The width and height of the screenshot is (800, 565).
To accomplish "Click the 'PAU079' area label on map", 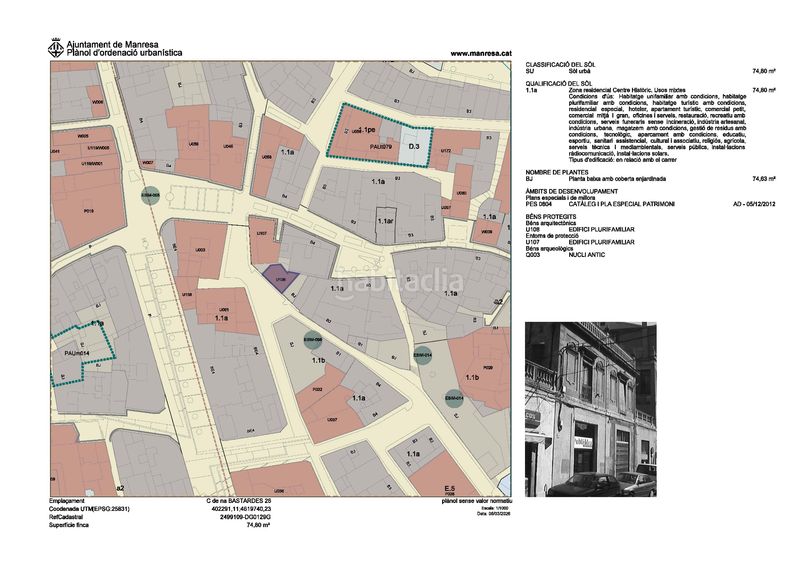I will pyautogui.click(x=381, y=146).
